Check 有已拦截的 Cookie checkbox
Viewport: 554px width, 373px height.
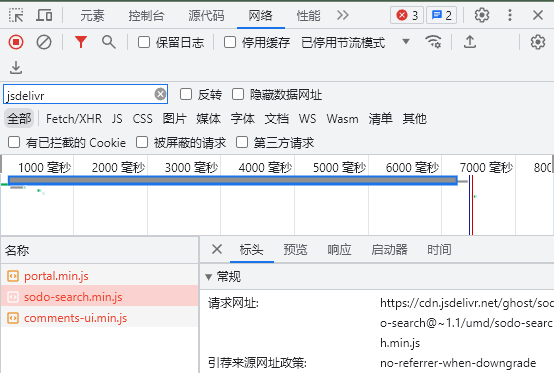pos(14,142)
